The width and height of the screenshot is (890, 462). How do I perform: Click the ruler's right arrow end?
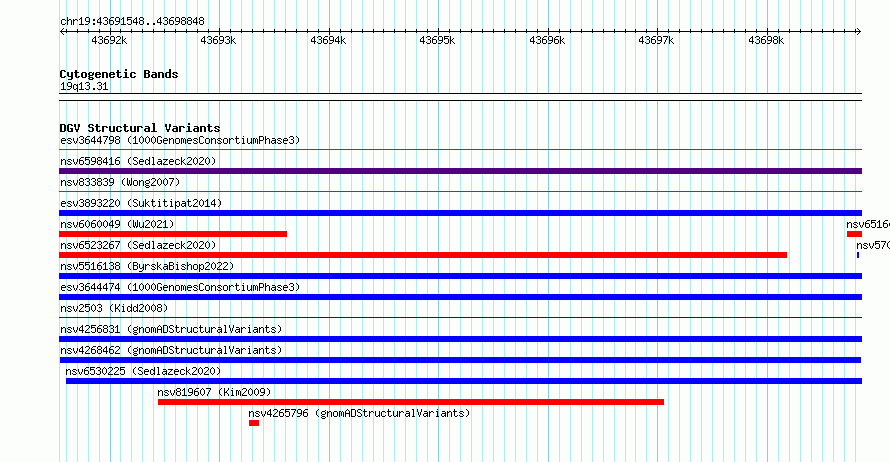[x=859, y=32]
